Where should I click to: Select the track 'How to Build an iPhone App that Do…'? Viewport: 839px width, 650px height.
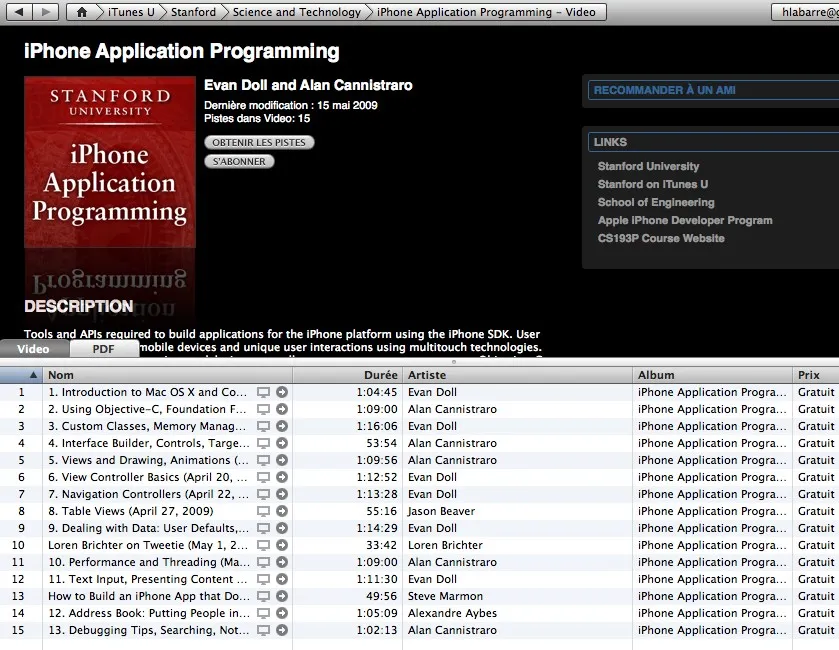coord(149,596)
